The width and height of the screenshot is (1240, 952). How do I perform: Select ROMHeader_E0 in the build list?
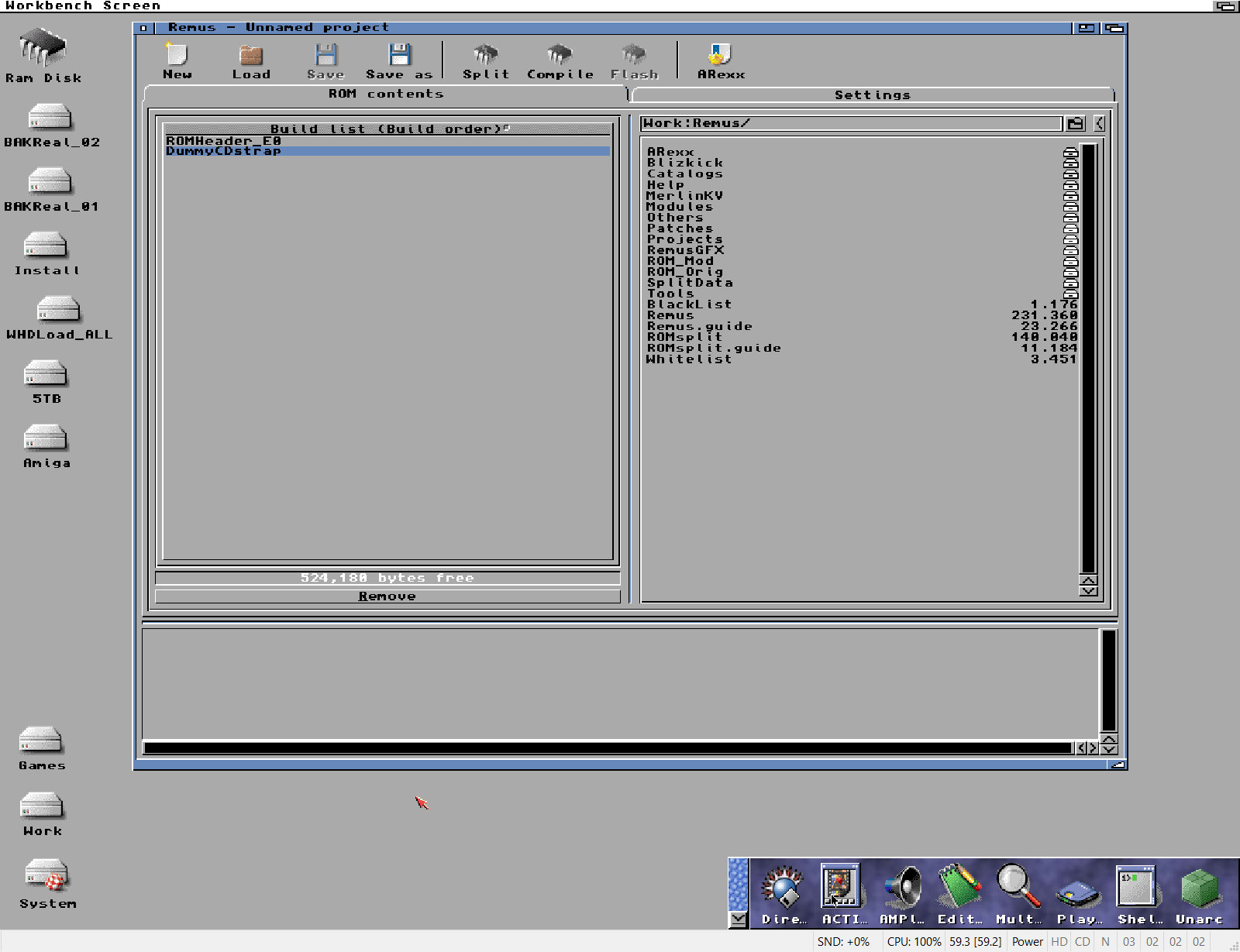coord(387,141)
